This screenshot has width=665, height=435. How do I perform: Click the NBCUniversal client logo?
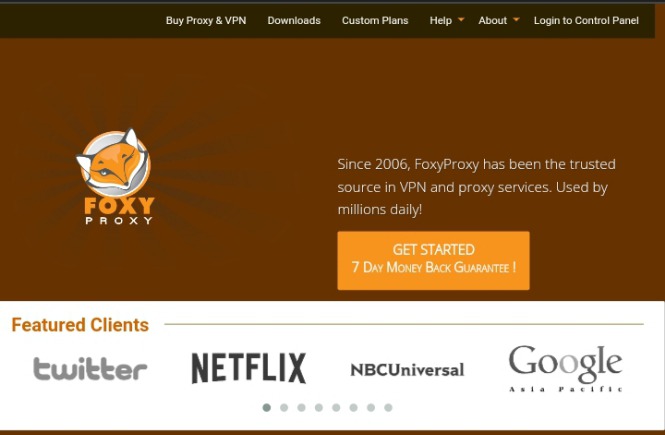[x=407, y=370]
